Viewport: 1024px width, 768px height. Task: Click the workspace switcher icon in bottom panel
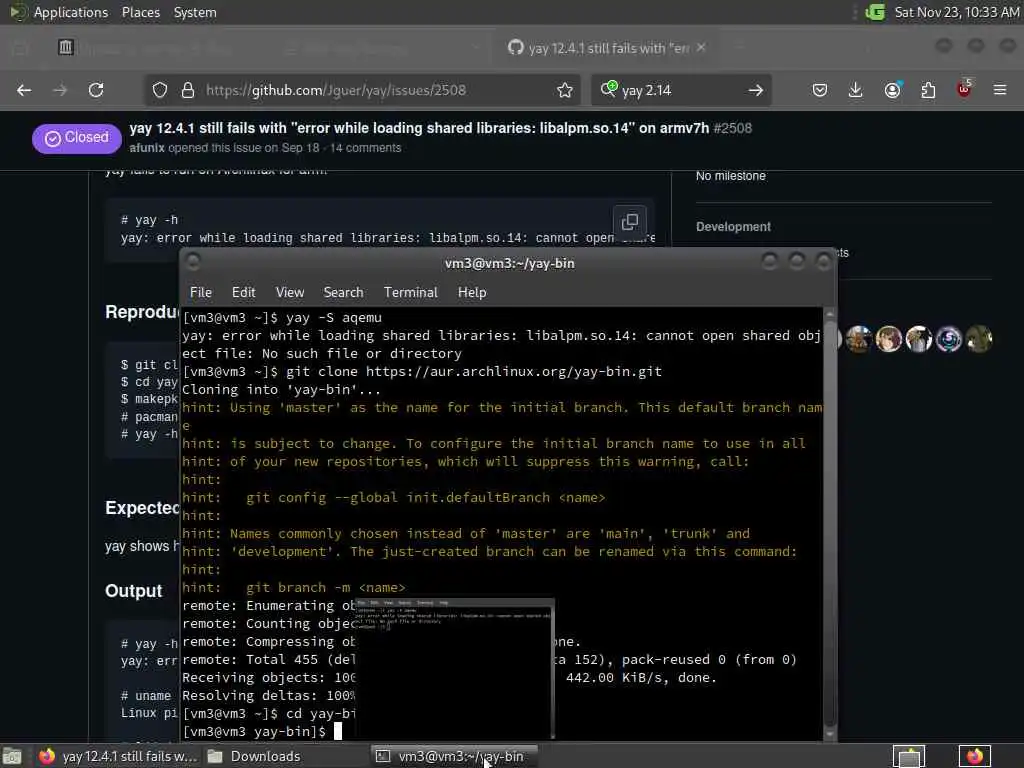(x=909, y=756)
